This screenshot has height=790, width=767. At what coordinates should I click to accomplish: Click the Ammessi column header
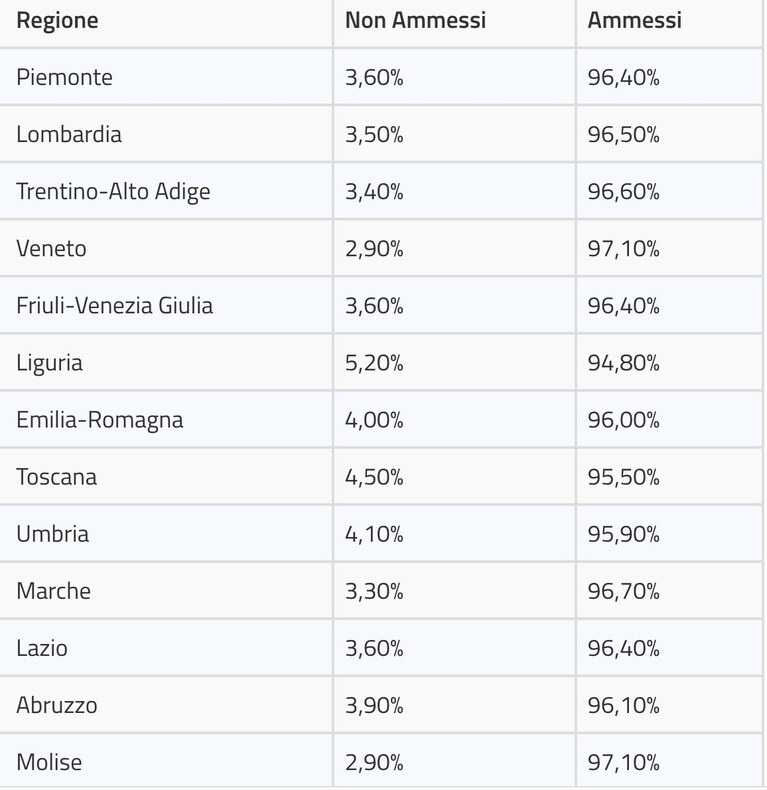634,20
